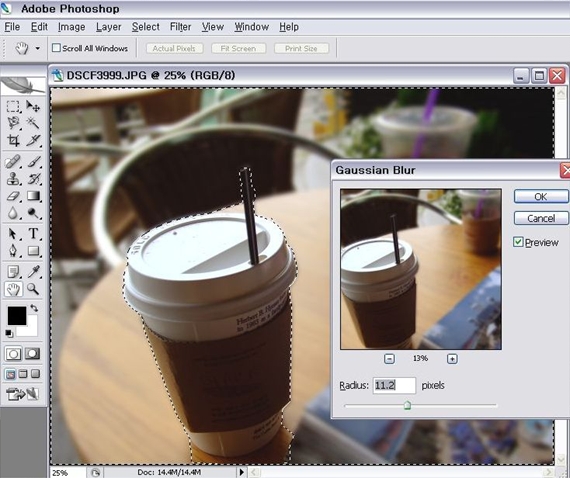The height and width of the screenshot is (478, 570).
Task: Select the Rectangle shape tool
Action: 33,251
